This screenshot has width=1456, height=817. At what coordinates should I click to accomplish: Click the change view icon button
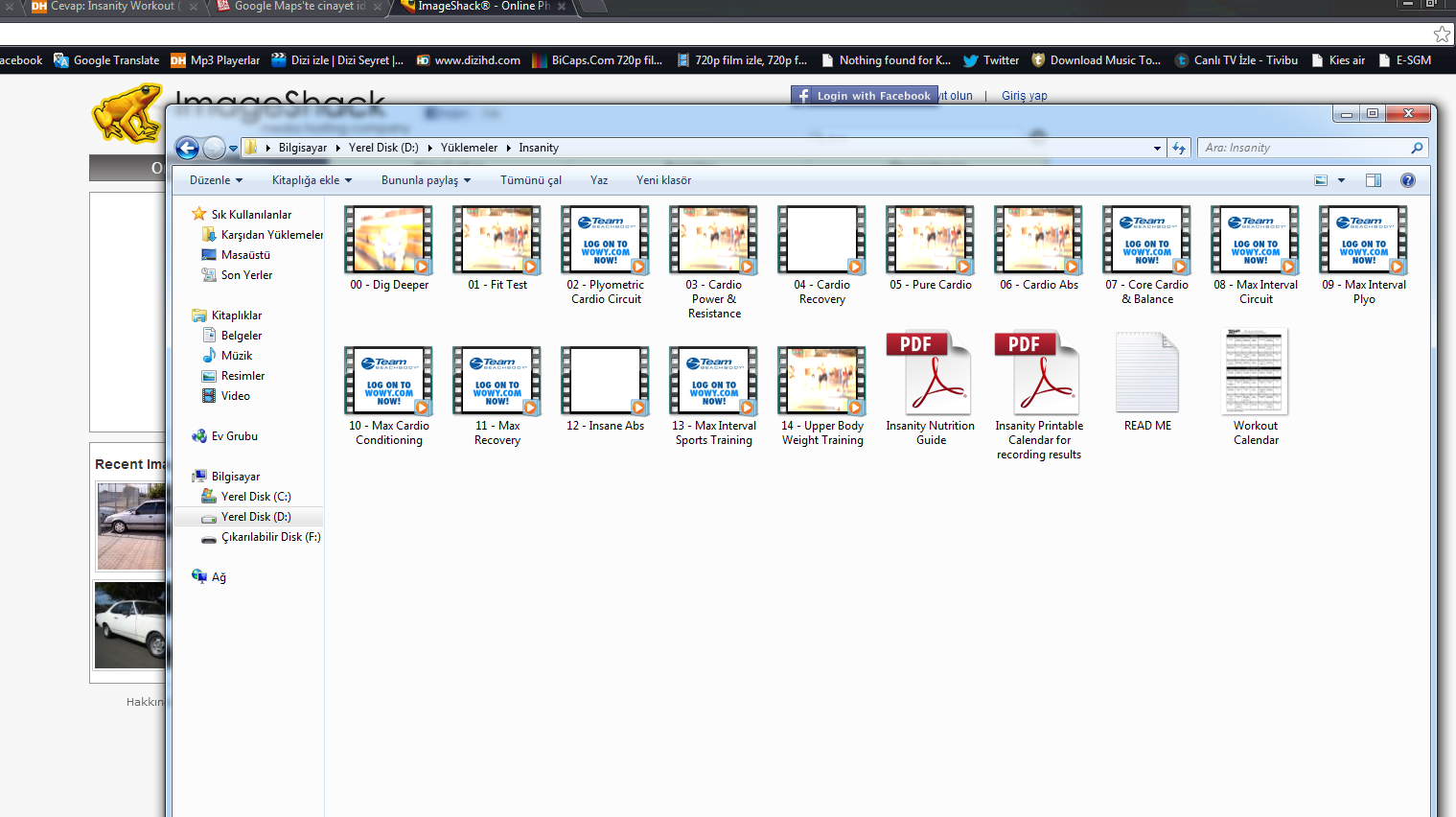point(1321,180)
